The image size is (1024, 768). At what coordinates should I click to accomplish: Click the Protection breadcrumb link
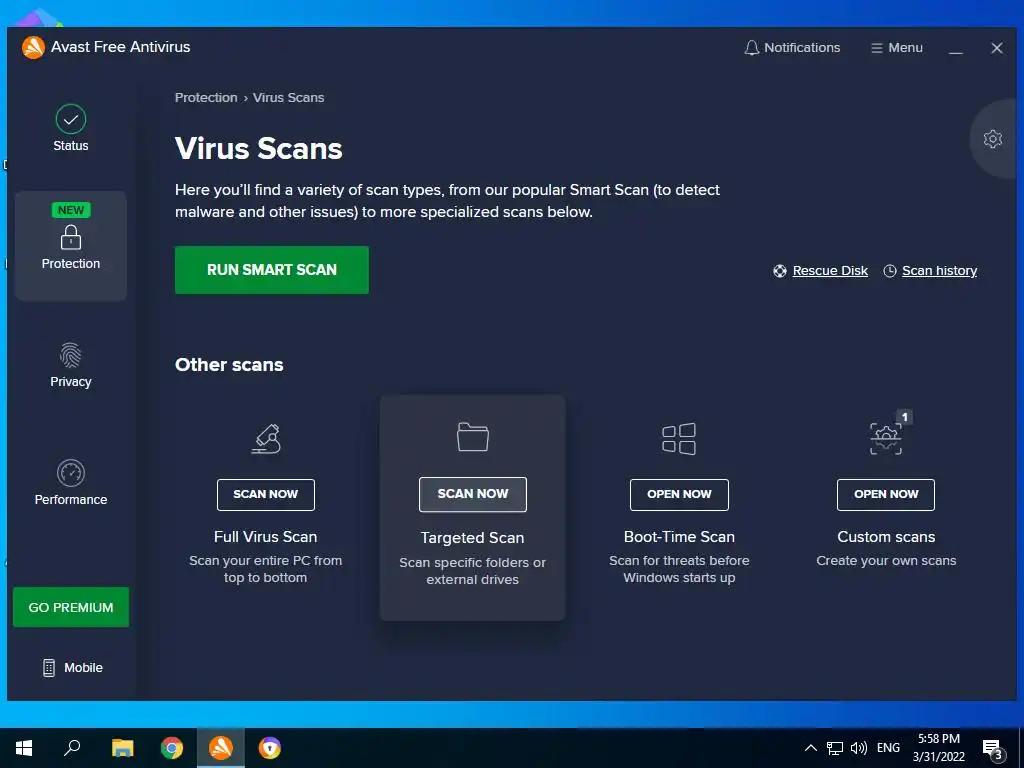[206, 97]
